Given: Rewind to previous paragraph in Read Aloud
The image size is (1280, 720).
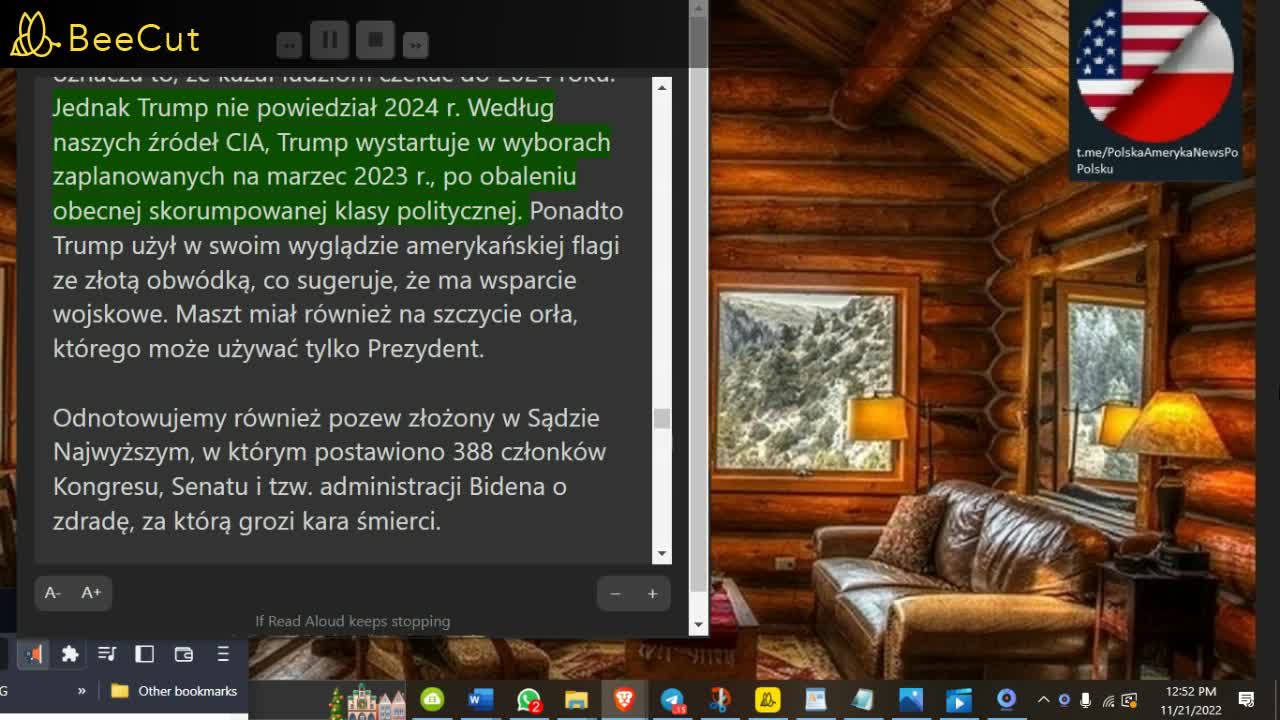Looking at the screenshot, I should (289, 44).
